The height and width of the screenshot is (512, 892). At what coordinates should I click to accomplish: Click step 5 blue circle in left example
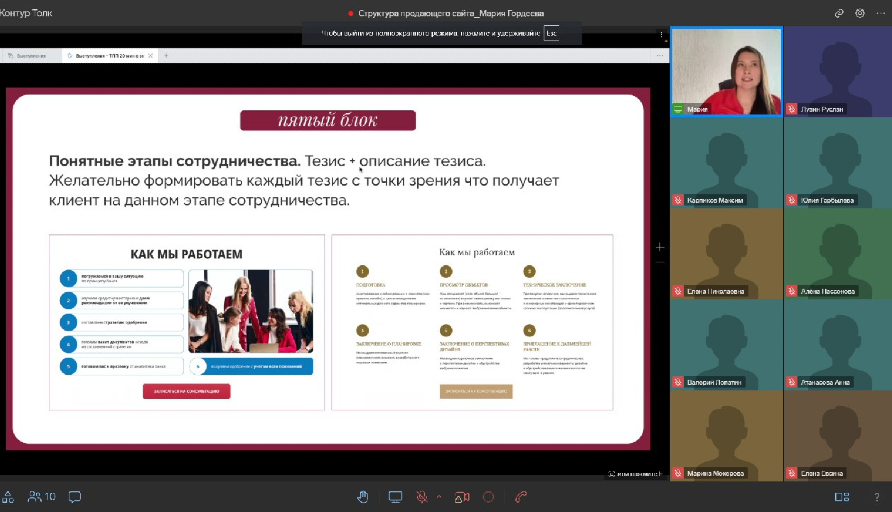(x=68, y=366)
